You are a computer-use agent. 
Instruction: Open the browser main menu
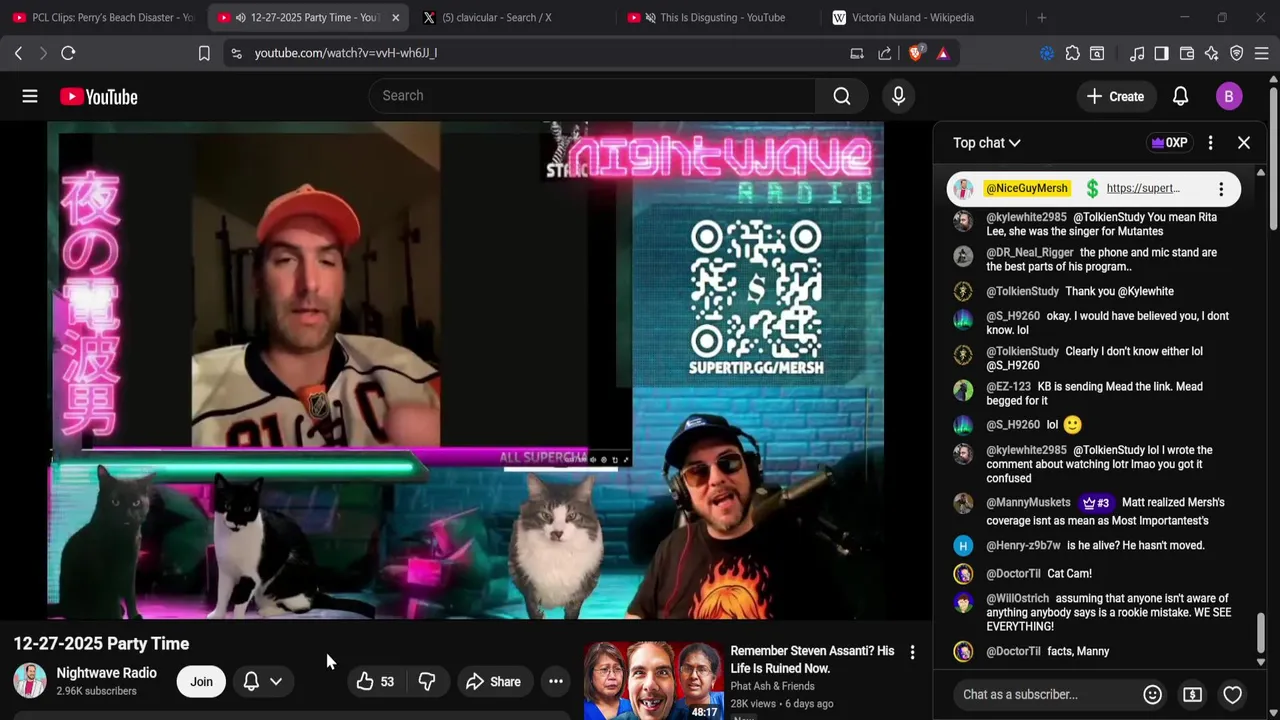coord(1261,53)
